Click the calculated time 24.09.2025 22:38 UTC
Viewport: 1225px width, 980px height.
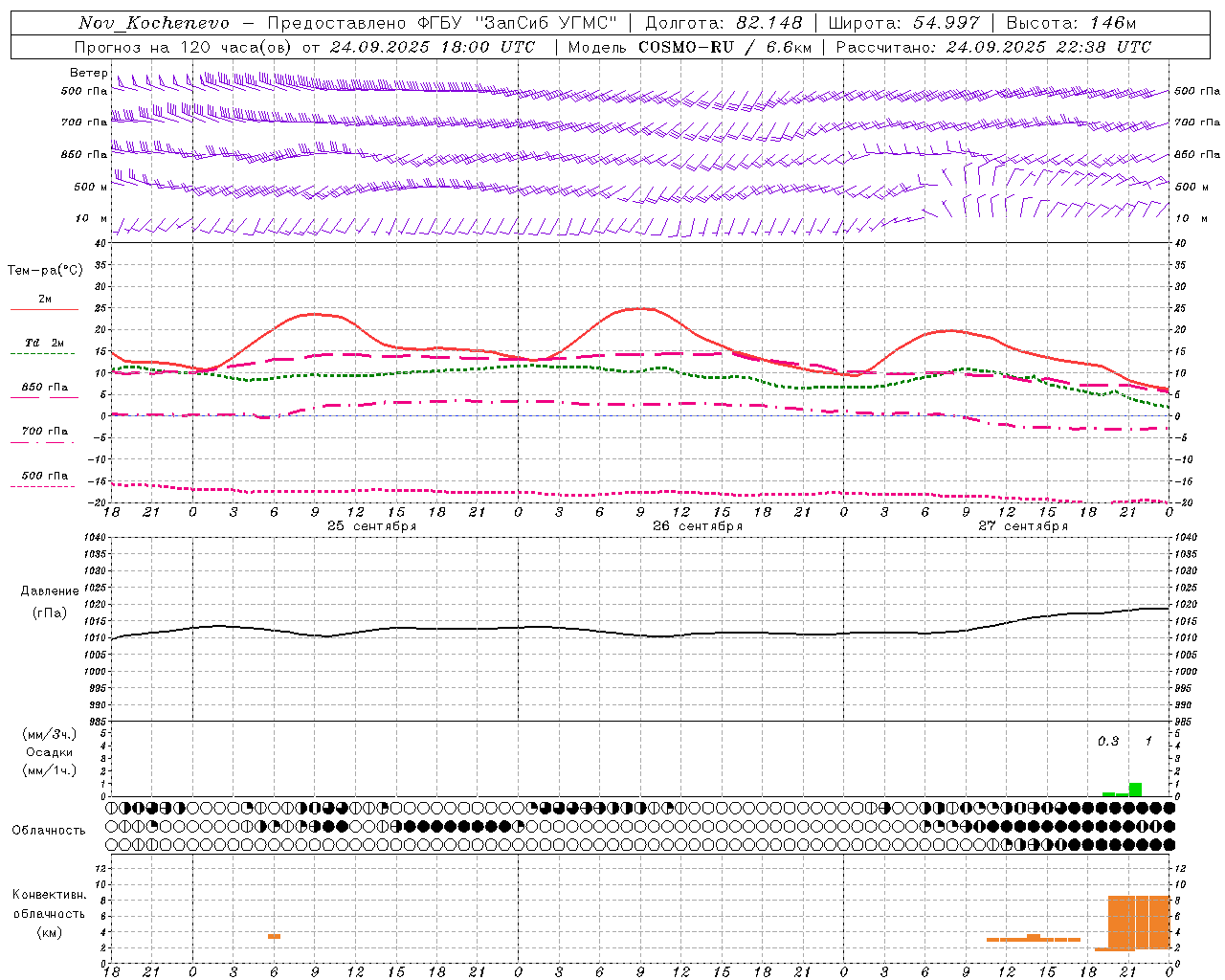[1048, 47]
